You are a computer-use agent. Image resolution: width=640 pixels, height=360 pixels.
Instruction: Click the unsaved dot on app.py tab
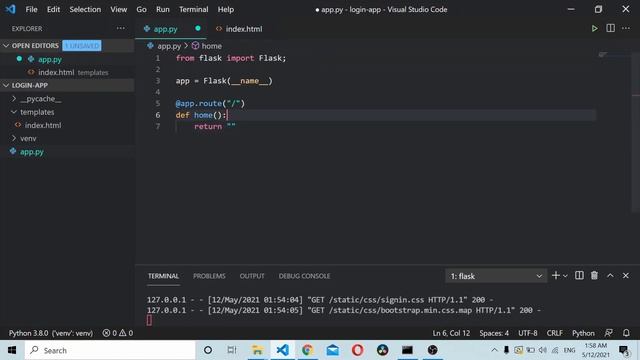[x=198, y=28]
